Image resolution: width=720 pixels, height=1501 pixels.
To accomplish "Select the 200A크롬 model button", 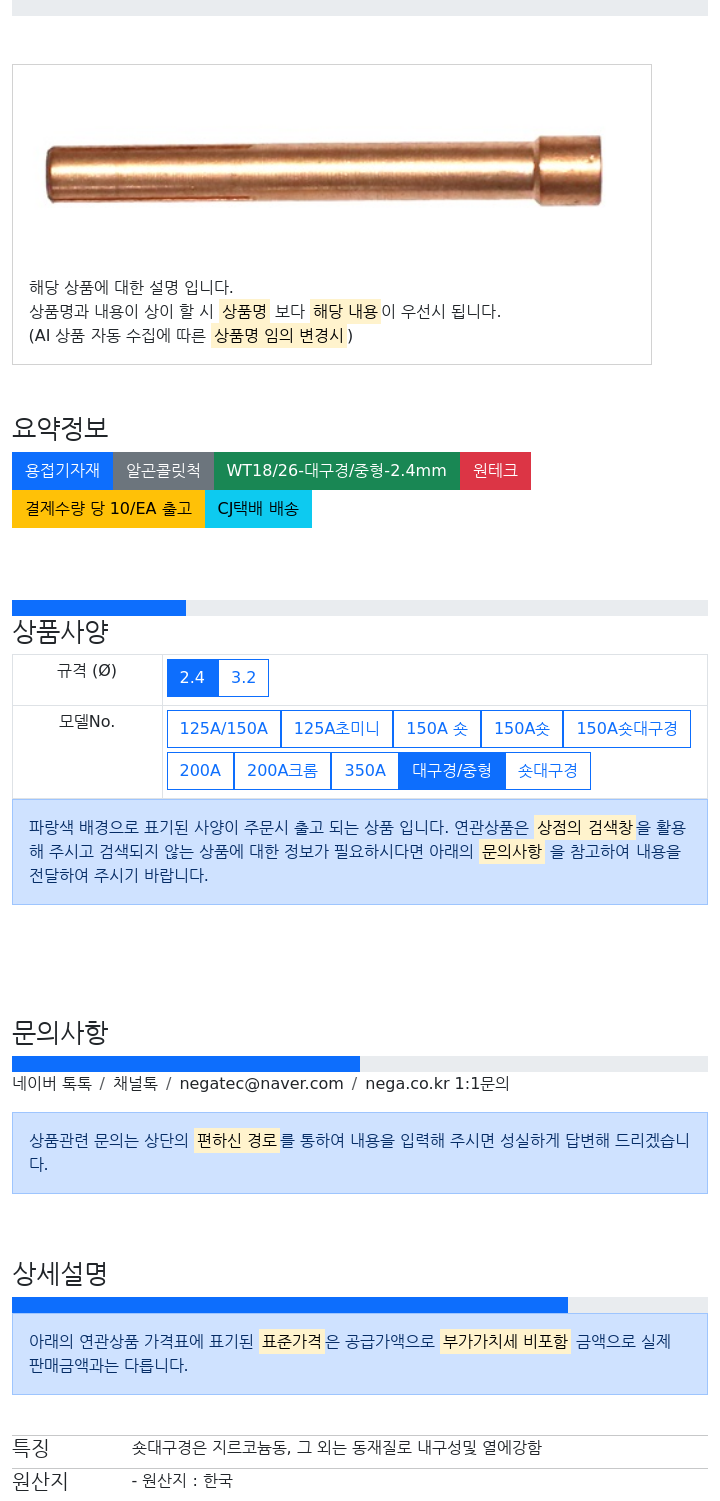I will tap(282, 771).
